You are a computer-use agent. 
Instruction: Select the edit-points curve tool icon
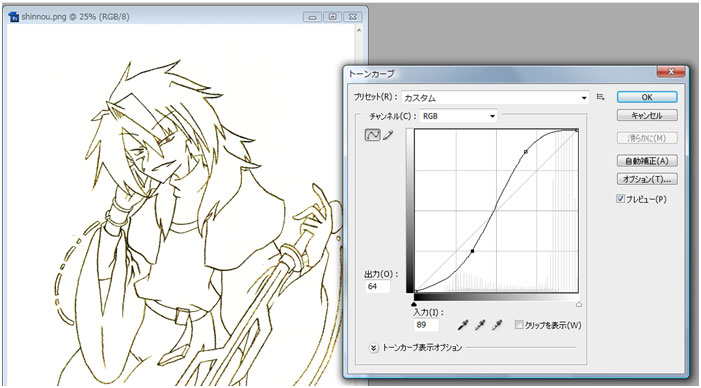point(373,135)
